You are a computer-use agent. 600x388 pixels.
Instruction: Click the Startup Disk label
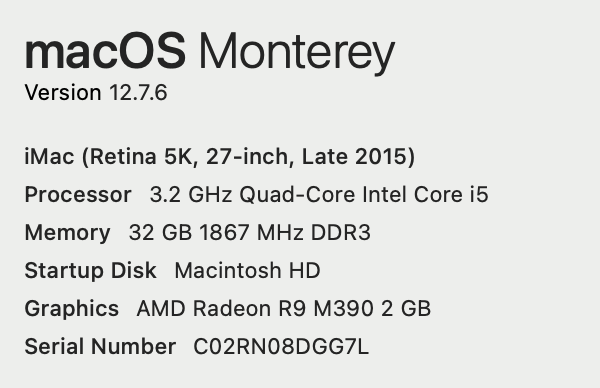90,271
